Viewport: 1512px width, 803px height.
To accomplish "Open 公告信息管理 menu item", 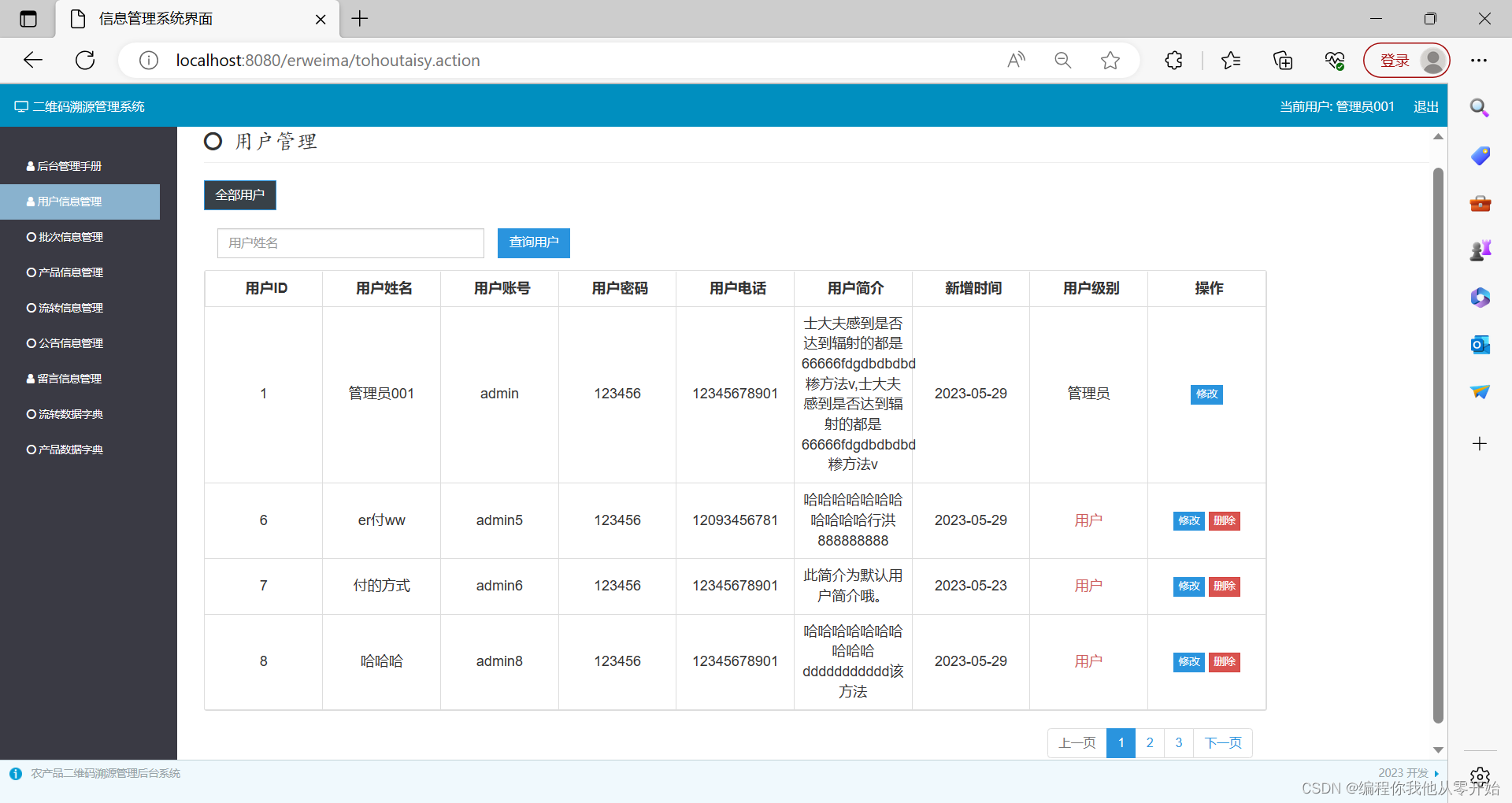I will click(x=65, y=343).
